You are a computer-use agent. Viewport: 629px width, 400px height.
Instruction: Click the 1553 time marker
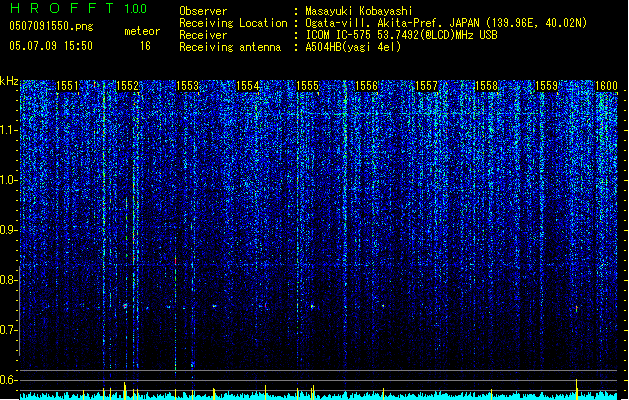pos(187,86)
